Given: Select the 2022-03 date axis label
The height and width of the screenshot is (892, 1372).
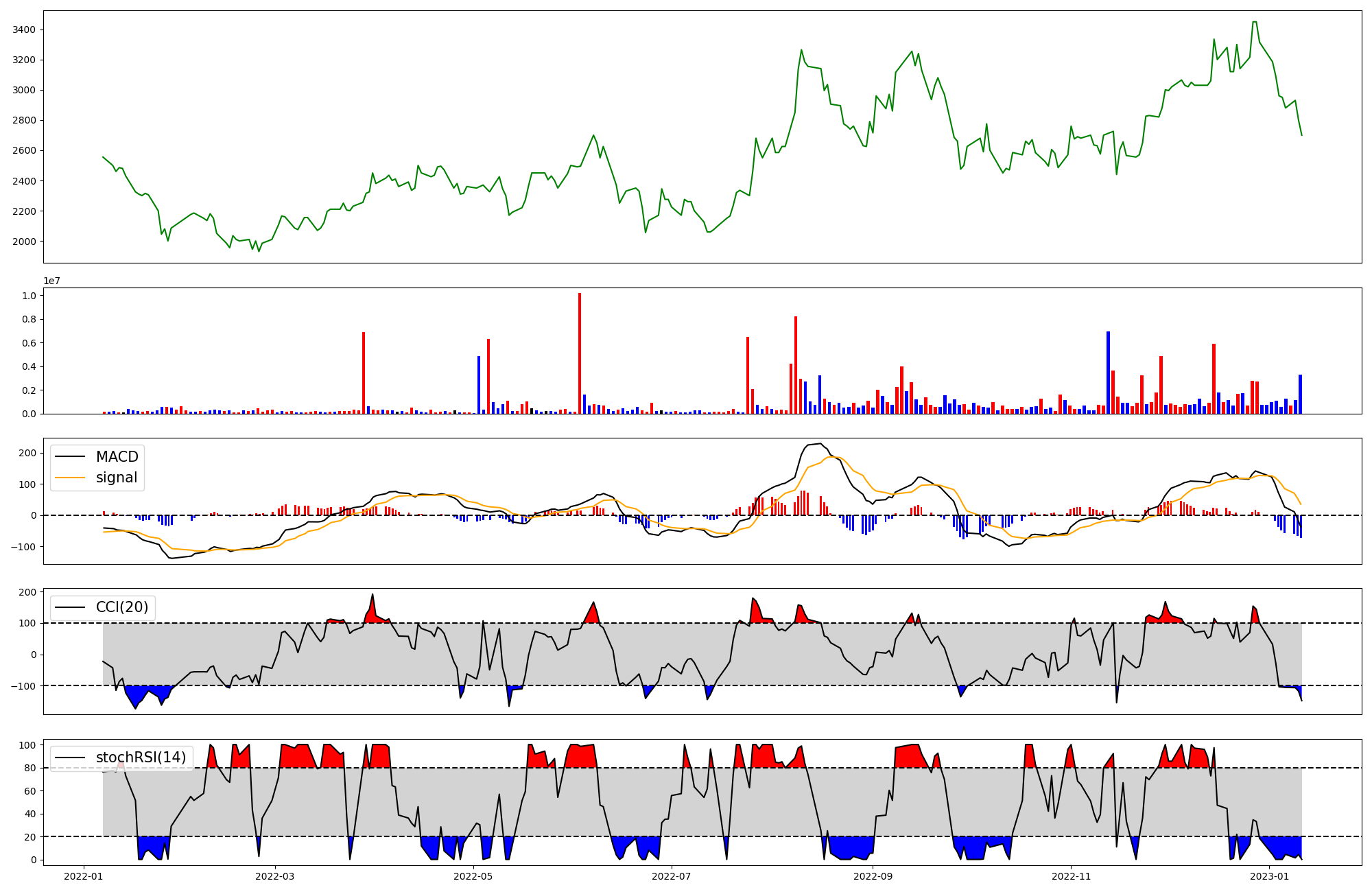Looking at the screenshot, I should [x=274, y=876].
